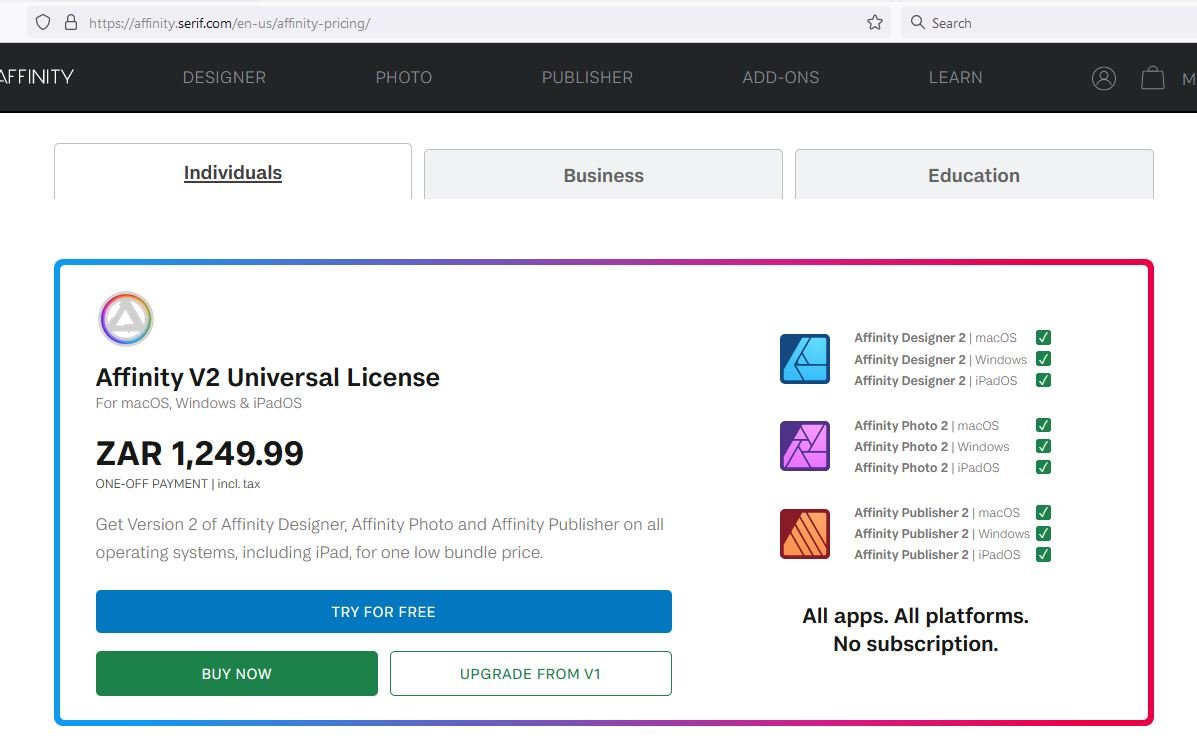Click the Affinity logo in the header
Viewport: 1197px width, 742px height.
click(37, 77)
